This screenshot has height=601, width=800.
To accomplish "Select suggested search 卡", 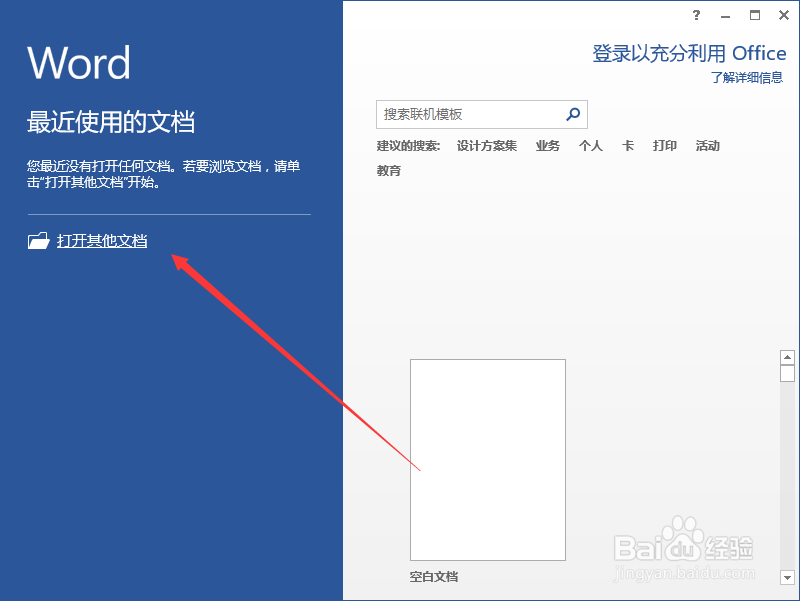I will coord(628,146).
